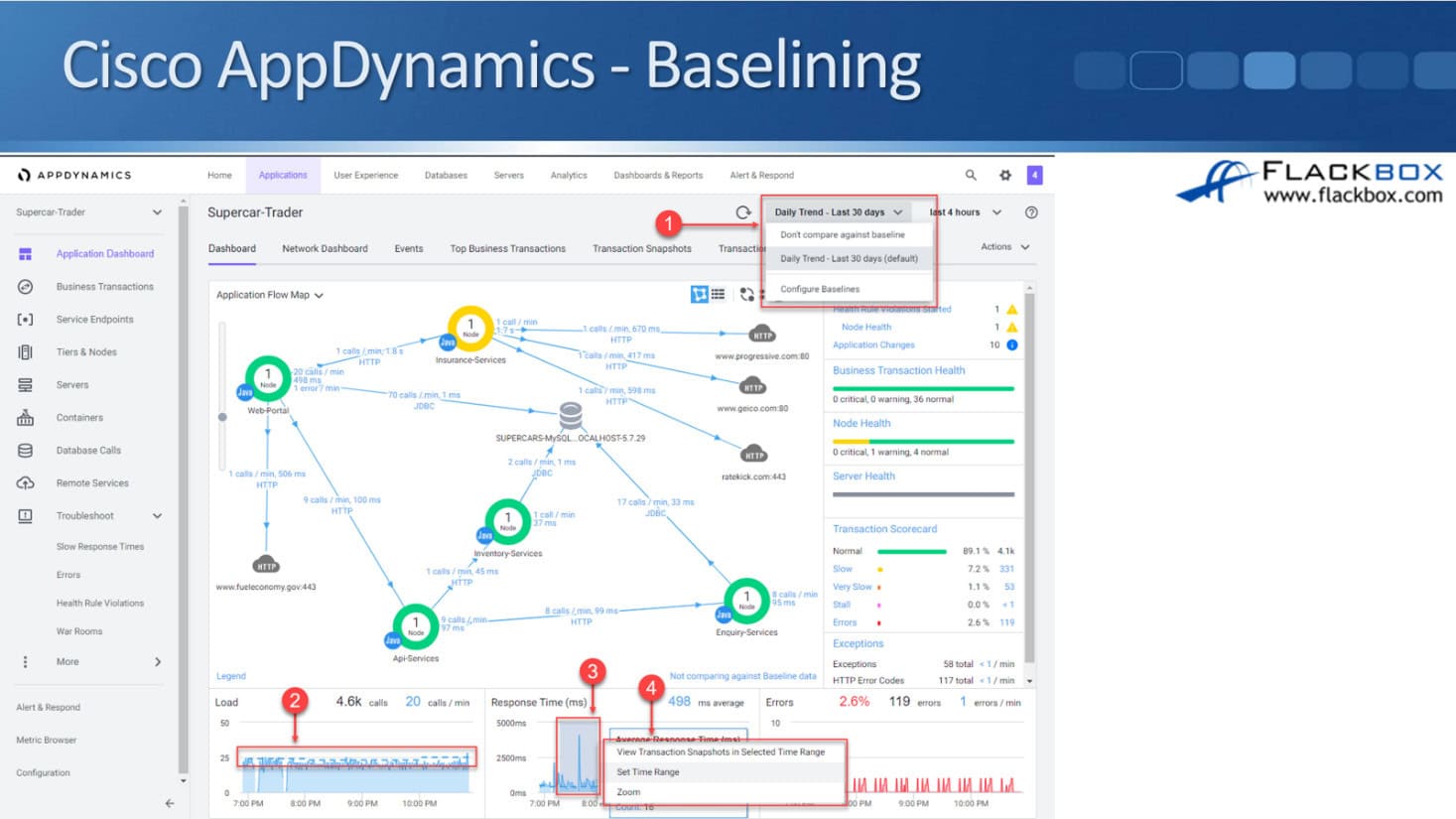Click the refresh icon beside baseline dropdown
Image resolution: width=1456 pixels, height=819 pixels.
(x=743, y=212)
